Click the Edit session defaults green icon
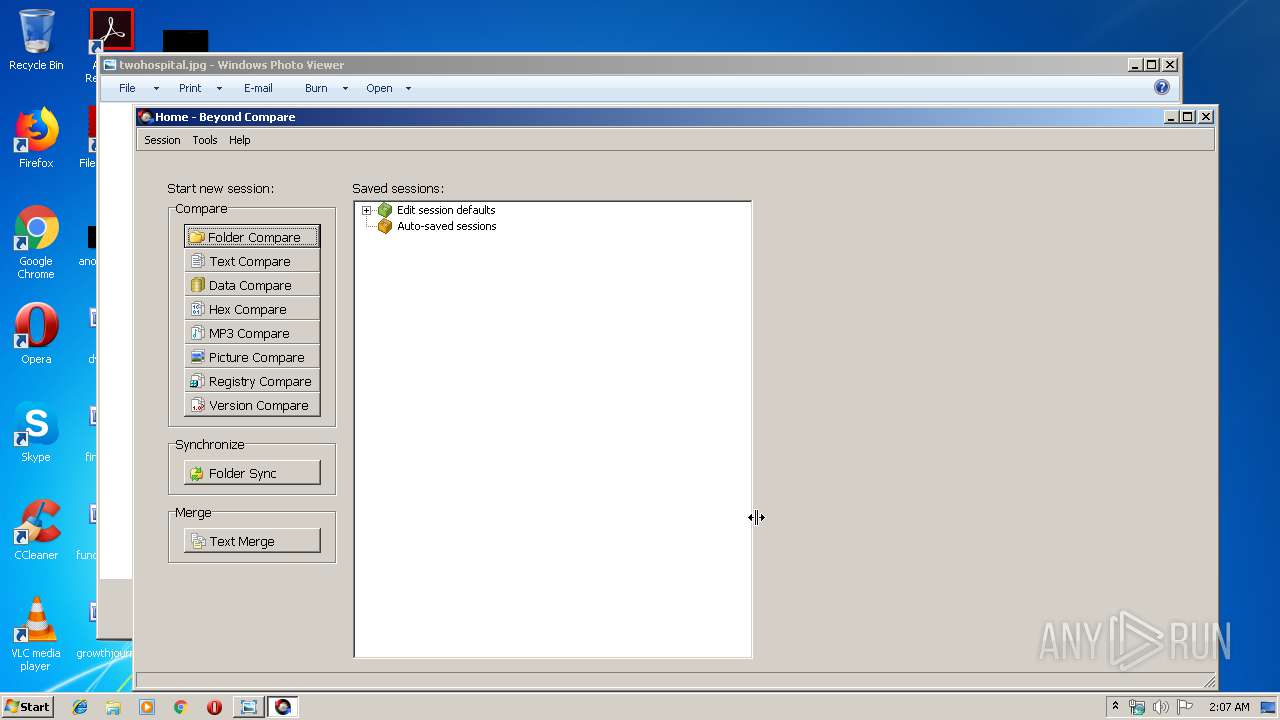This screenshot has height=720, width=1280. tap(385, 210)
